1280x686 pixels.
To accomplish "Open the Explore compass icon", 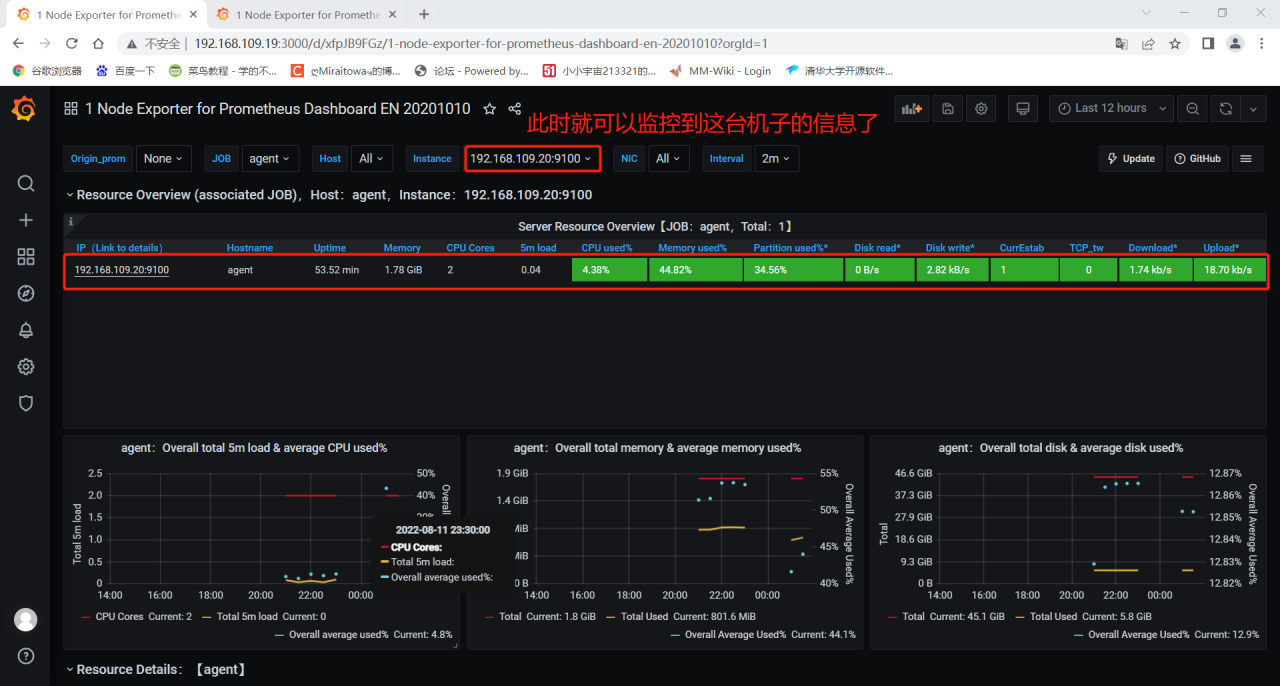I will 26,293.
